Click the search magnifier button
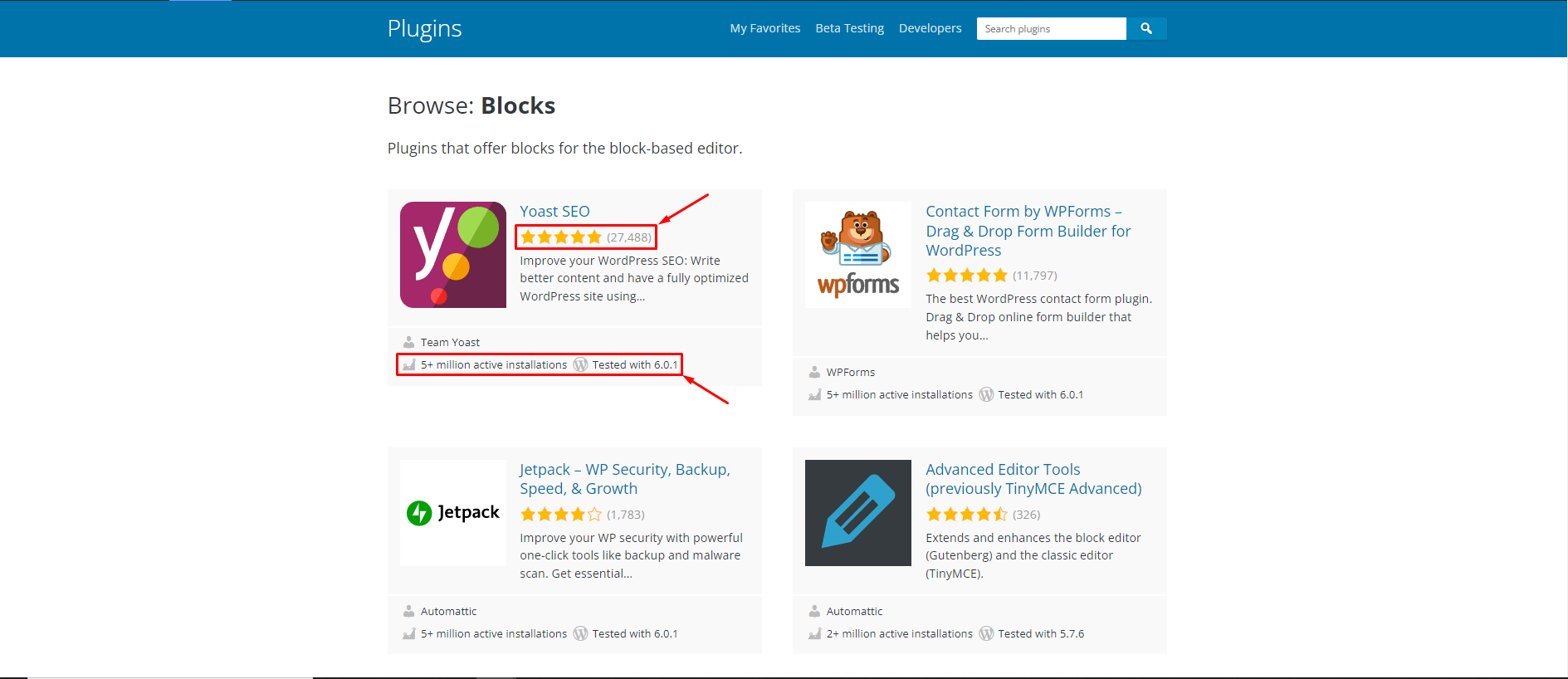 1146,28
